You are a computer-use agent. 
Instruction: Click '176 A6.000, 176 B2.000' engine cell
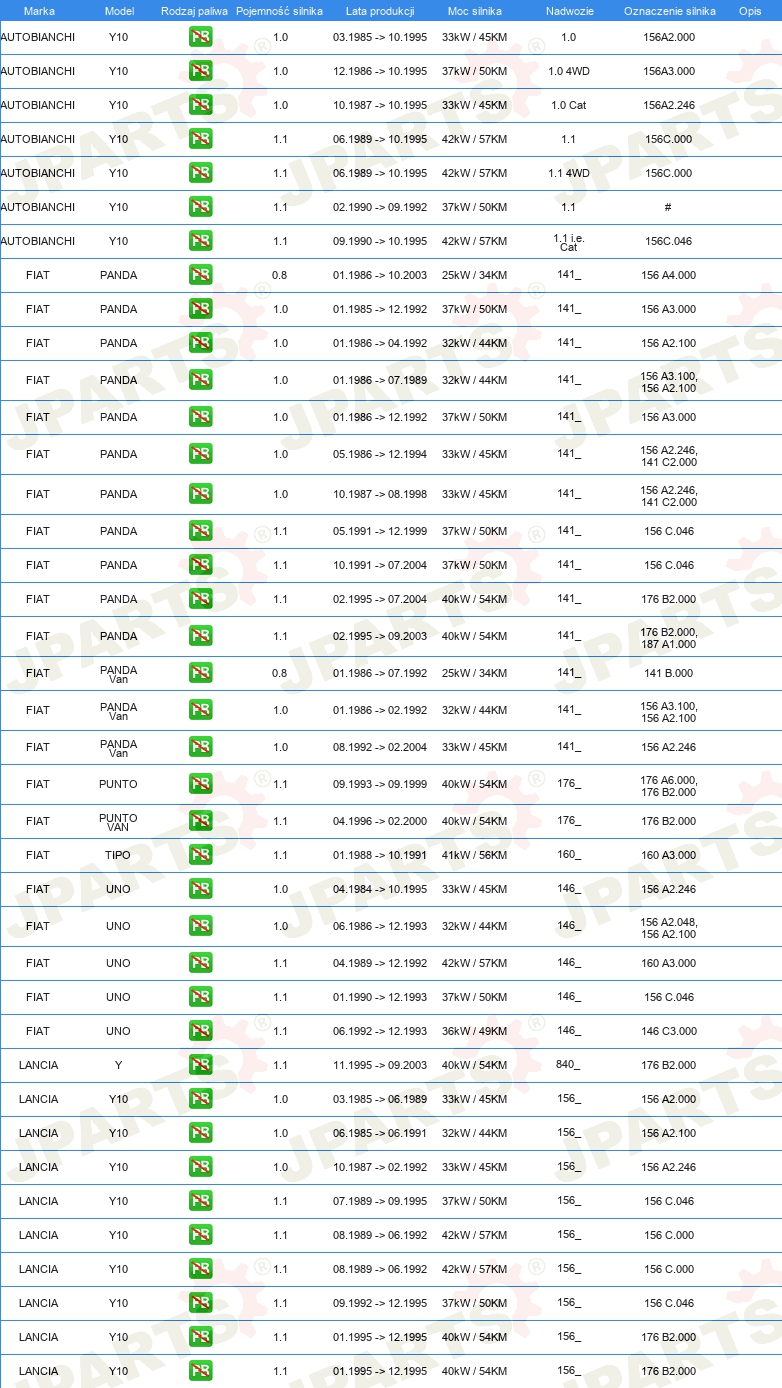(x=669, y=786)
